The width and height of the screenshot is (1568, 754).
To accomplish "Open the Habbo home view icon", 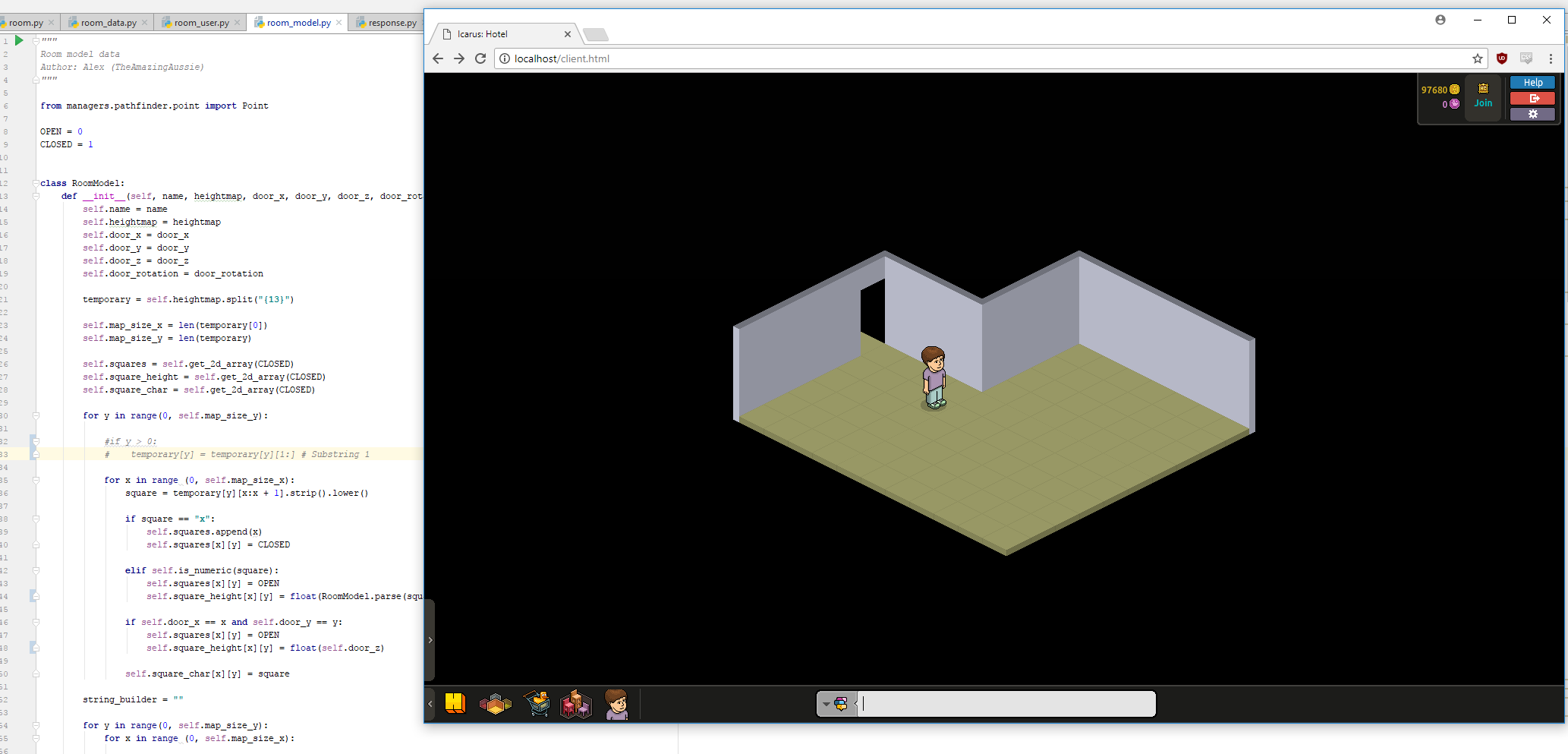I will [455, 704].
